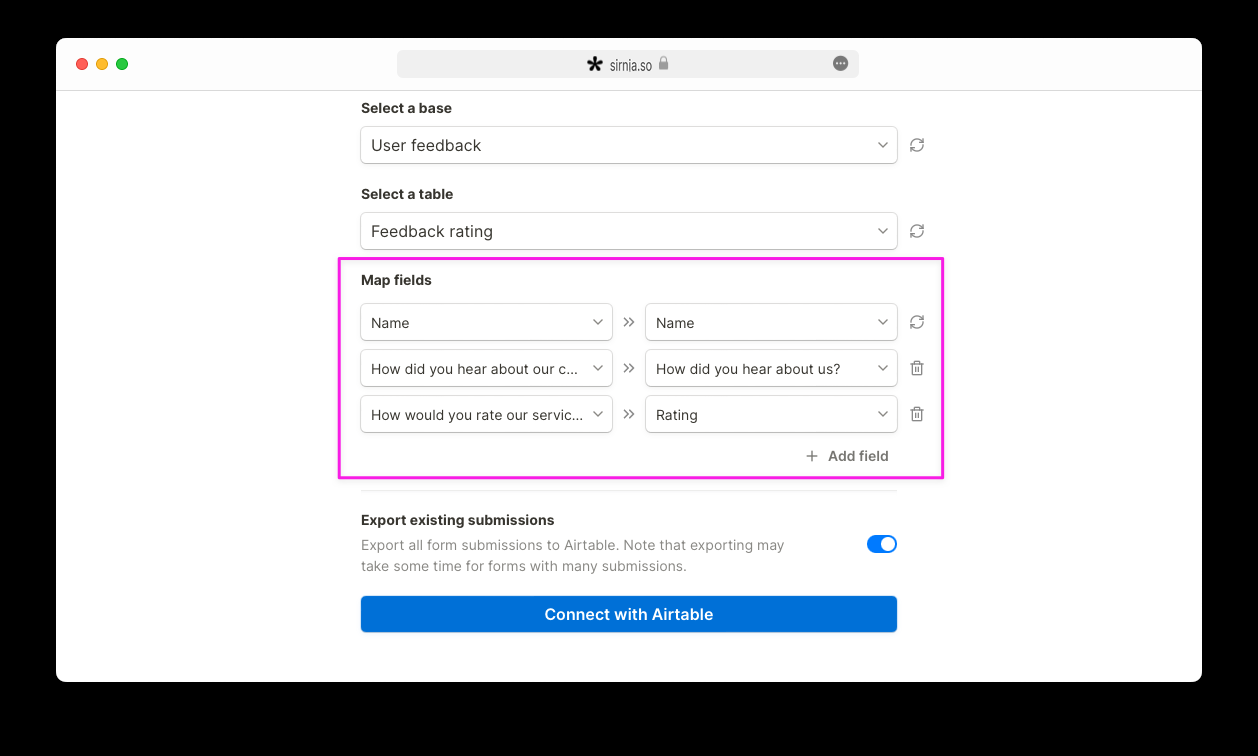This screenshot has width=1258, height=756.
Task: Refresh fields icon beside the Name mapping row
Action: point(917,322)
